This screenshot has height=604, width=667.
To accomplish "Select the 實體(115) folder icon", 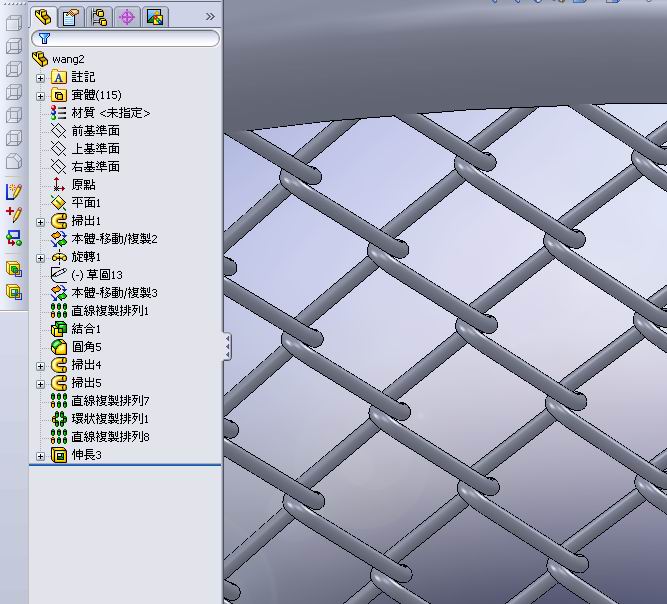I will pos(59,95).
